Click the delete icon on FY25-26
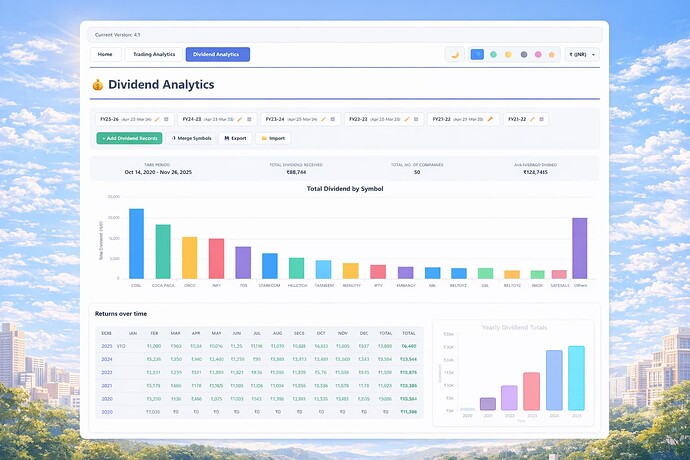Viewport: 690px width, 460px height. [x=166, y=119]
